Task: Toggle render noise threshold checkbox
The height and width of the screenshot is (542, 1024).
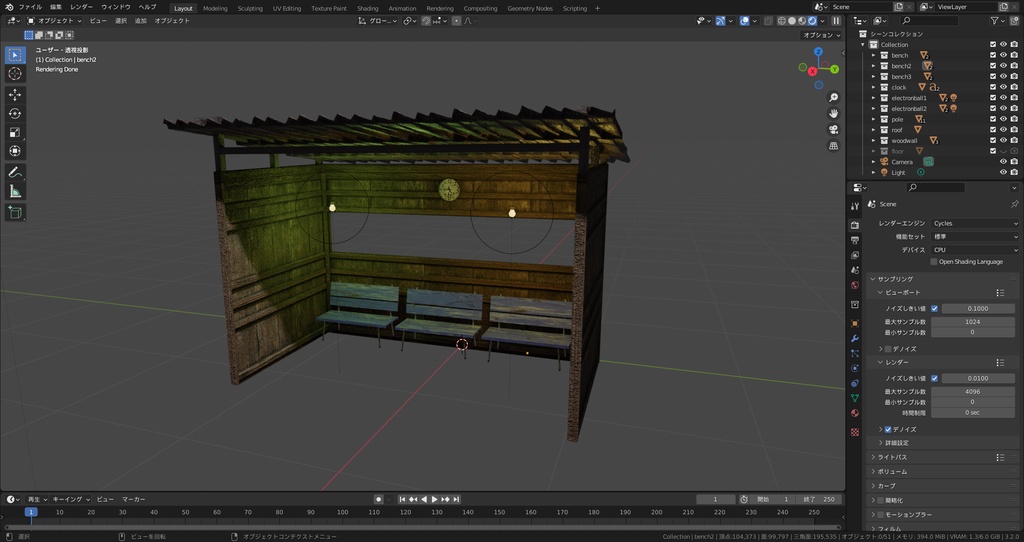Action: pyautogui.click(x=935, y=379)
